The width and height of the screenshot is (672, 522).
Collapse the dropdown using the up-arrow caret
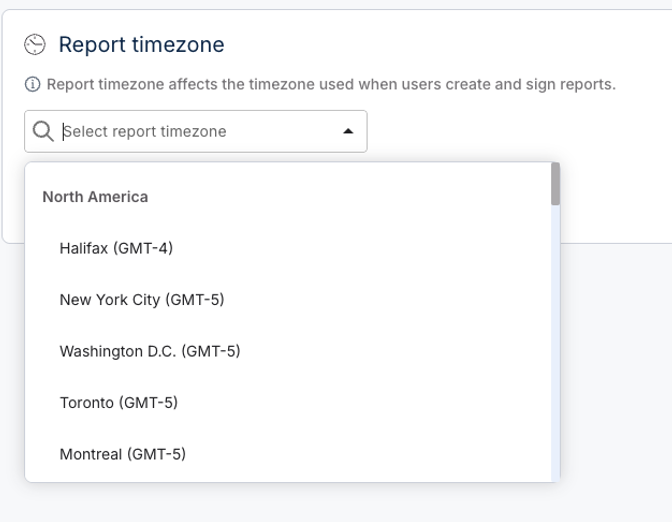pos(348,131)
